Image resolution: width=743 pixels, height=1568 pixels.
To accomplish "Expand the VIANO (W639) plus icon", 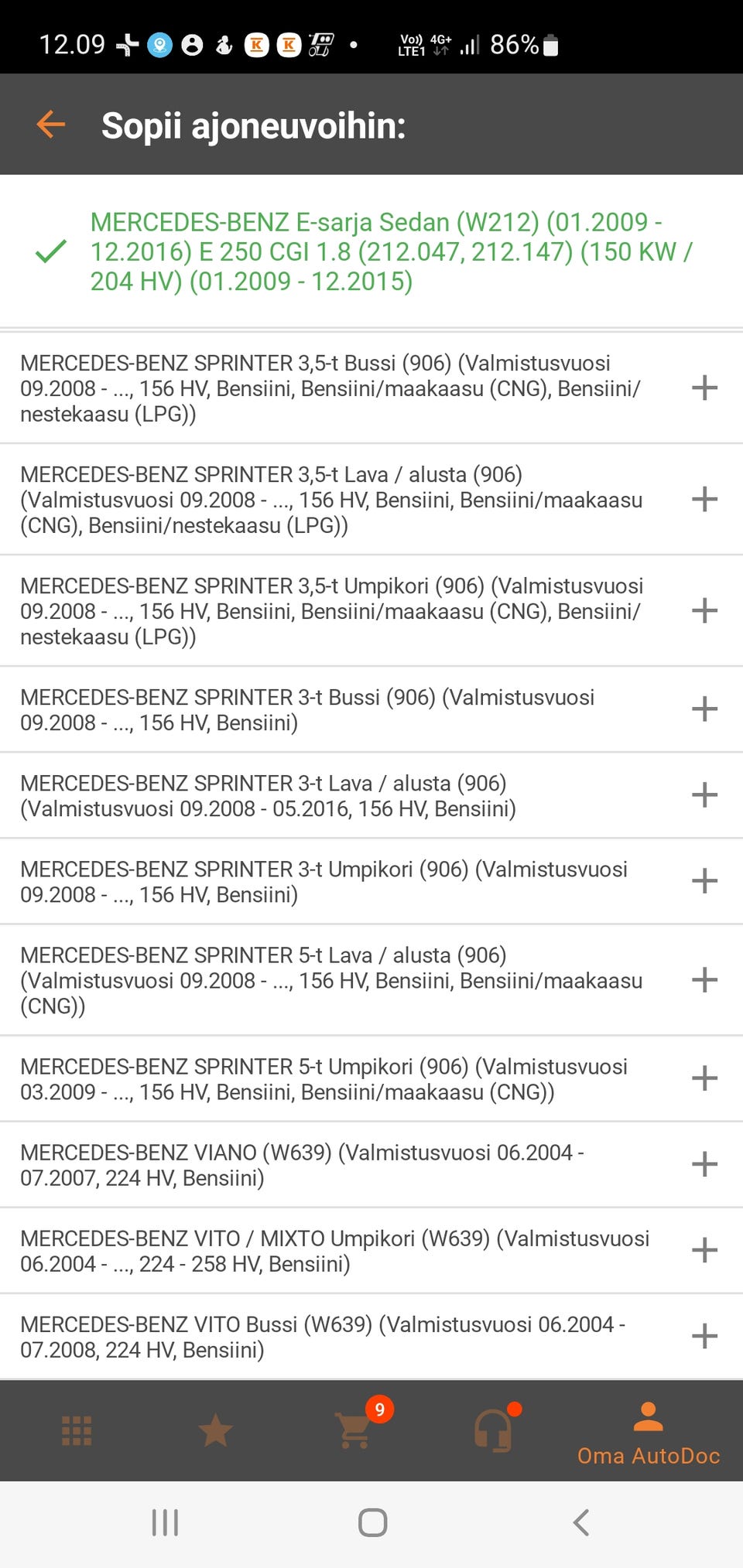I will click(x=704, y=1164).
